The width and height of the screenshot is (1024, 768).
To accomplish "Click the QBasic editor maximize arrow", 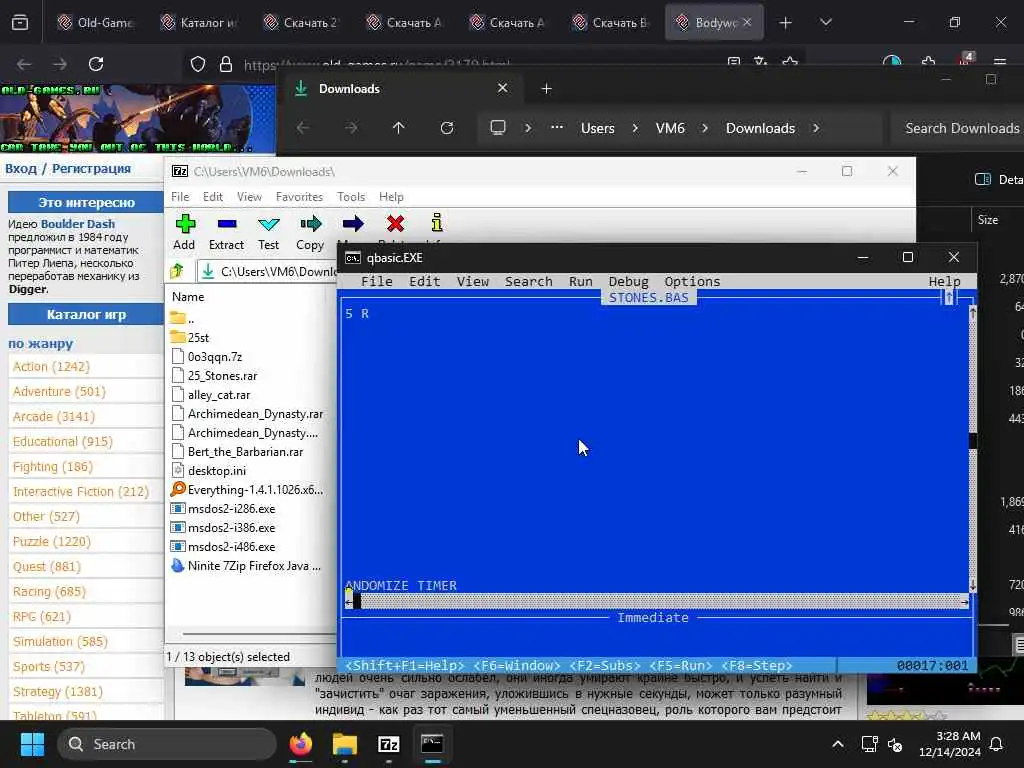I will (949, 298).
